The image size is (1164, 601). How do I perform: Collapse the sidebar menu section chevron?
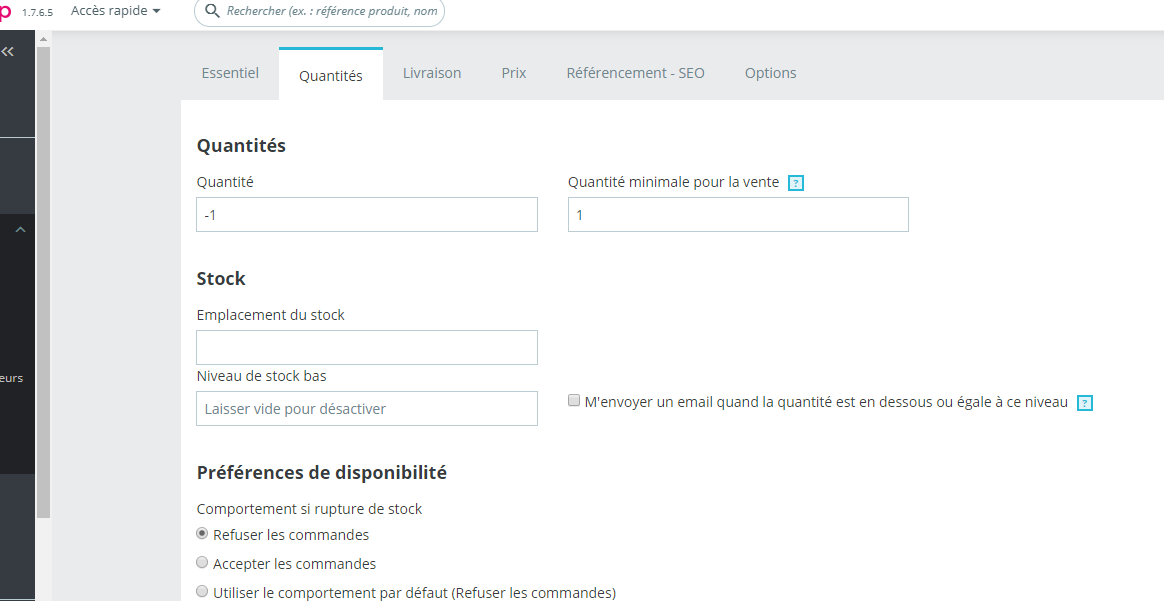(x=21, y=229)
